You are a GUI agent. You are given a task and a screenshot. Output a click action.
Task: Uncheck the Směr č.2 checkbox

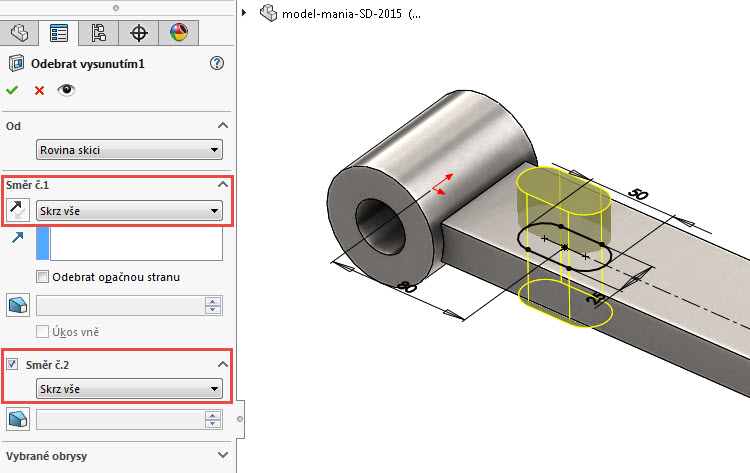tap(13, 364)
